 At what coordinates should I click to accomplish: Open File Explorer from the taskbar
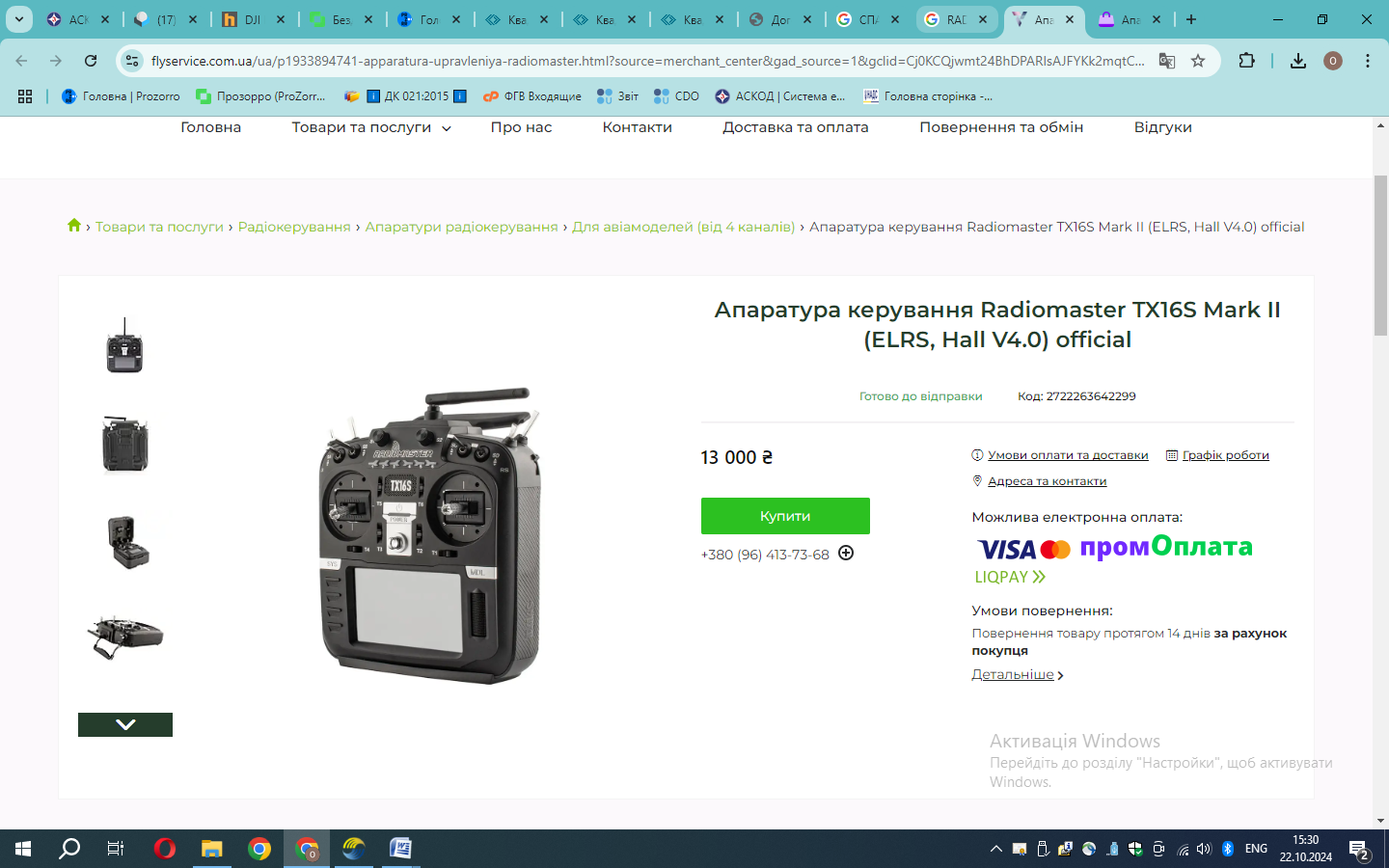click(211, 849)
